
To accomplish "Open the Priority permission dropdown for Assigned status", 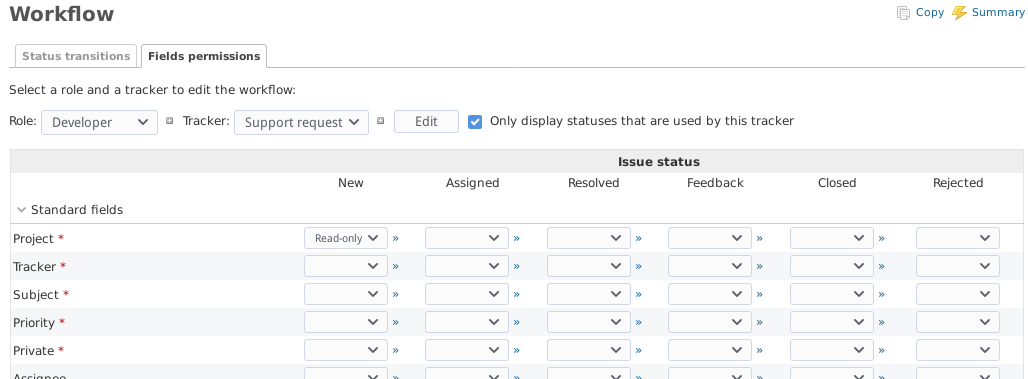I will [467, 322].
